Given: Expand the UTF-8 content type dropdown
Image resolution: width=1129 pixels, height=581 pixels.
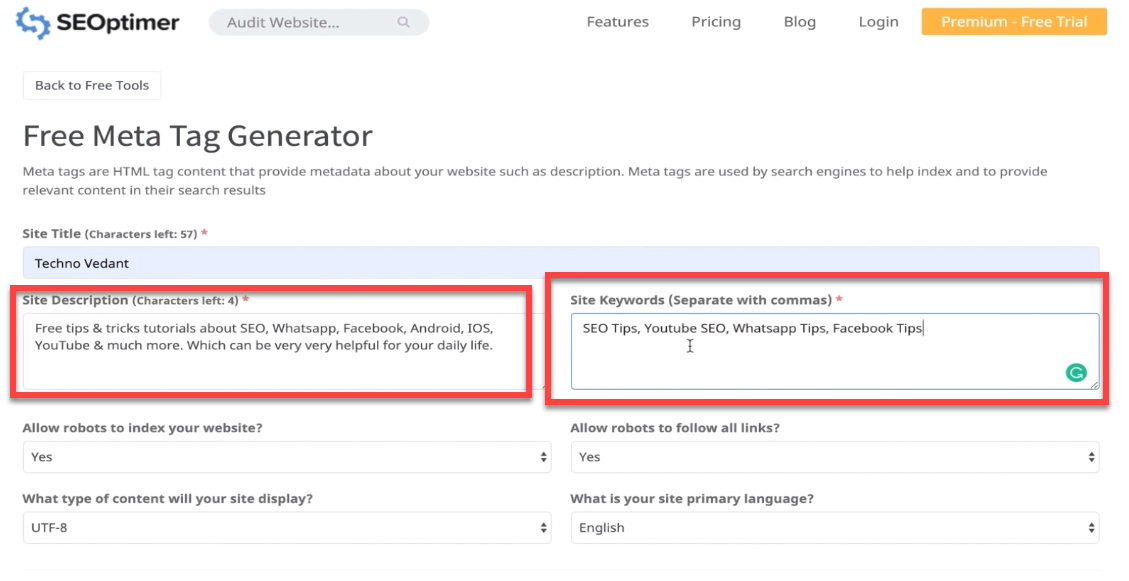Looking at the screenshot, I should 287,527.
